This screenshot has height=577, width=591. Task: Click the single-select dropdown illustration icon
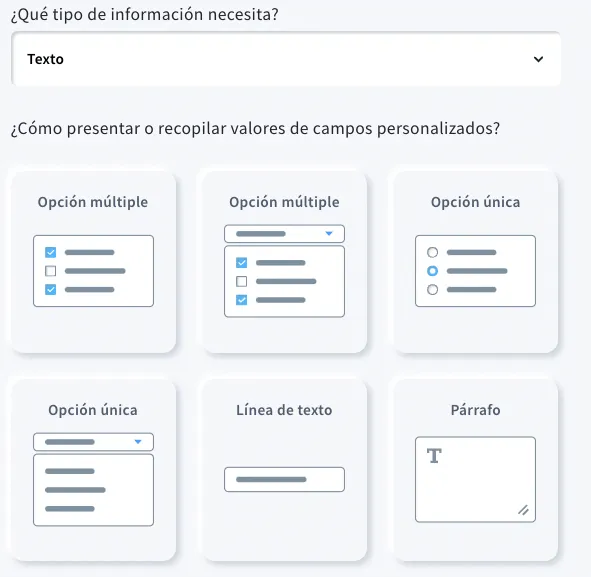93,479
